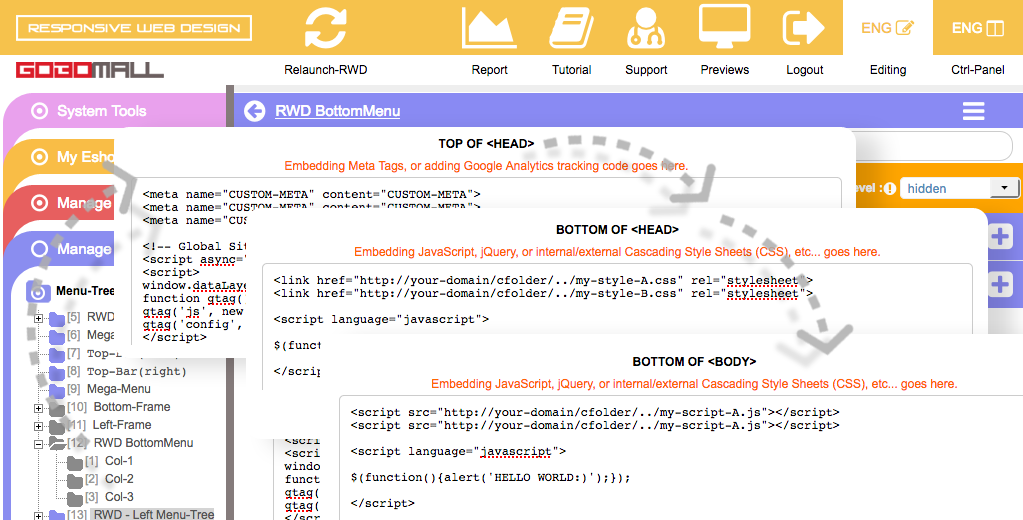Select the [1] Col-1 tree item
The width and height of the screenshot is (1023, 520).
click(x=109, y=461)
